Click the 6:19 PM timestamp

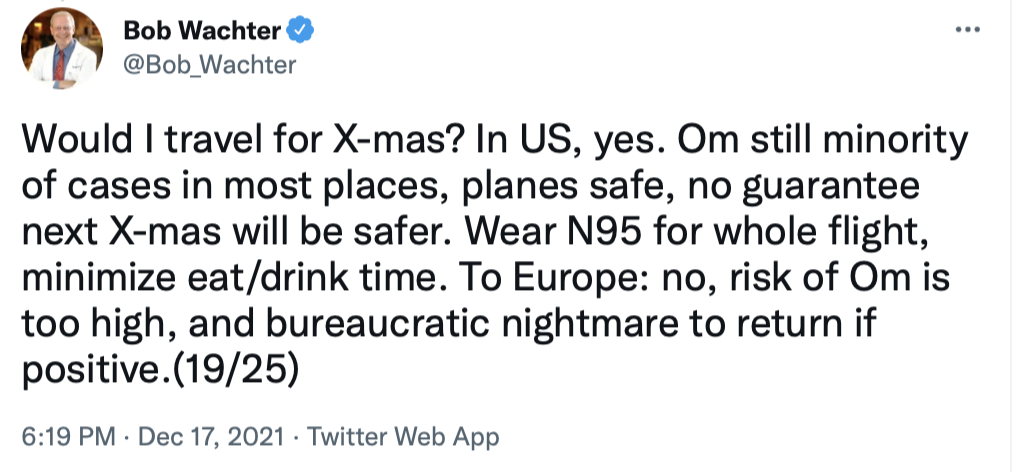click(66, 437)
